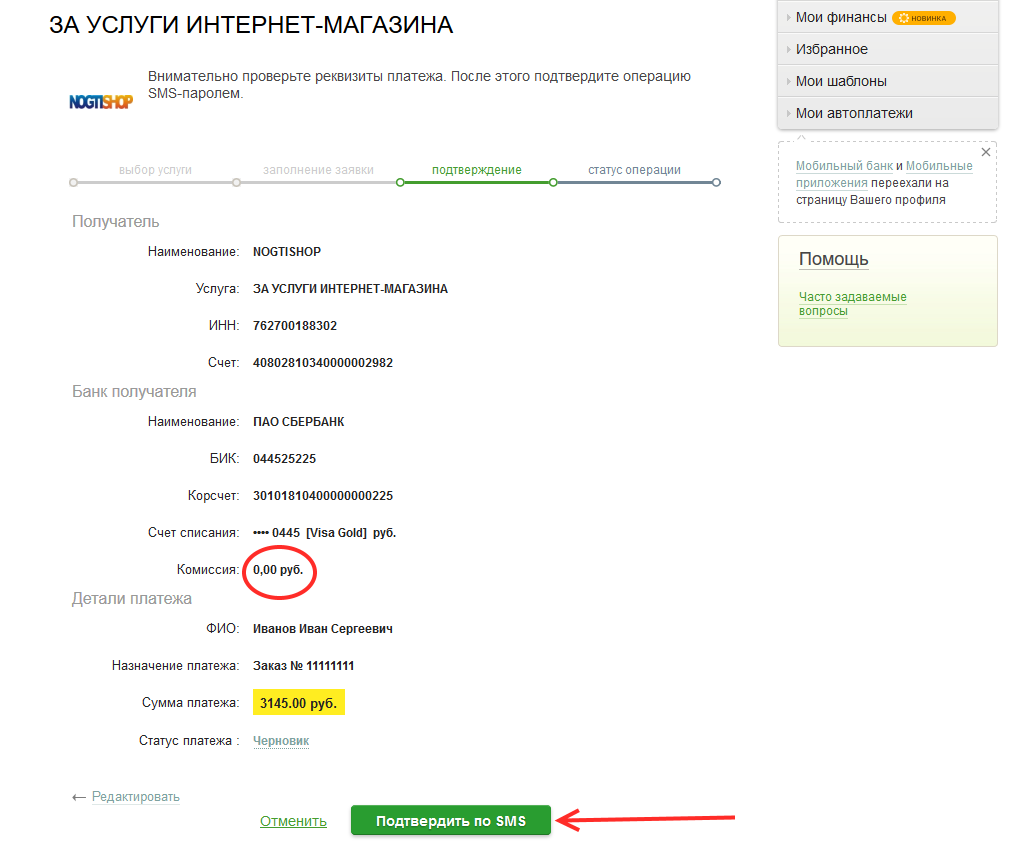The image size is (1019, 865).
Task: Click the Детали платежа section heading
Action: point(131,599)
